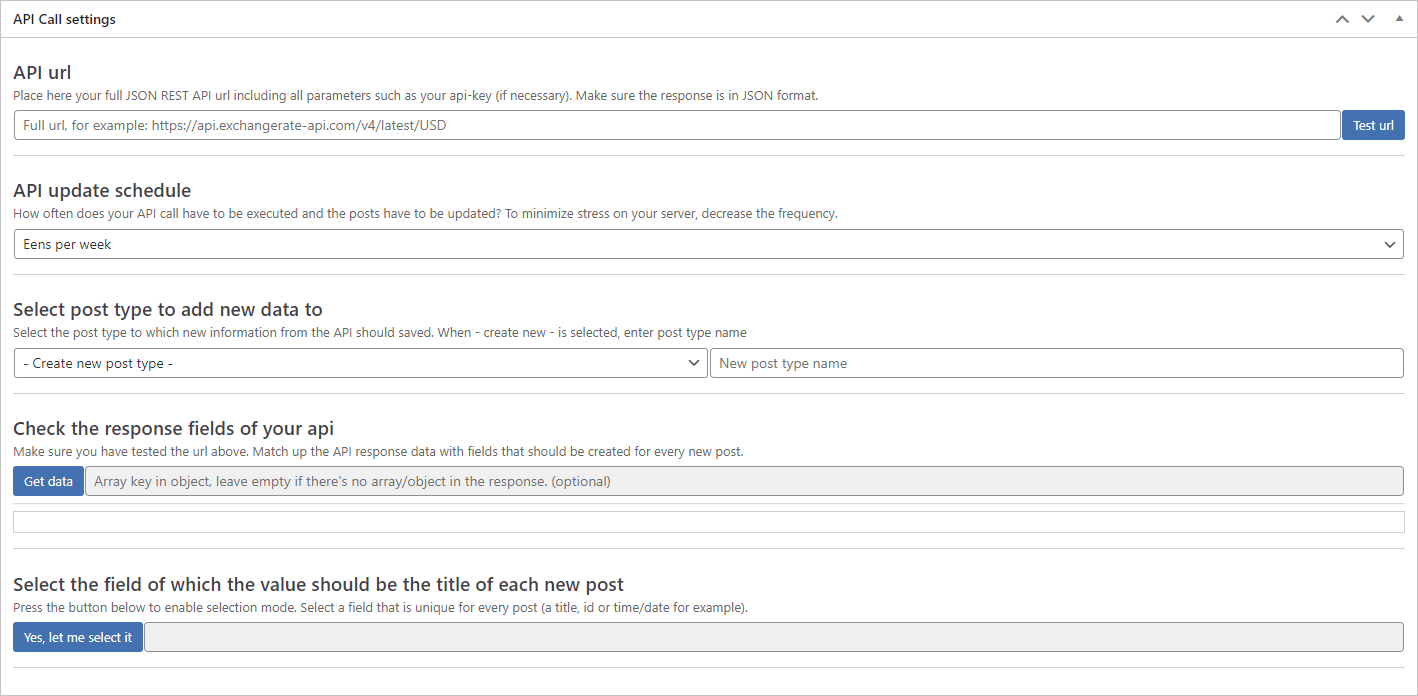This screenshot has height=696, width=1418.
Task: Click the Check the response fields heading
Action: [173, 428]
